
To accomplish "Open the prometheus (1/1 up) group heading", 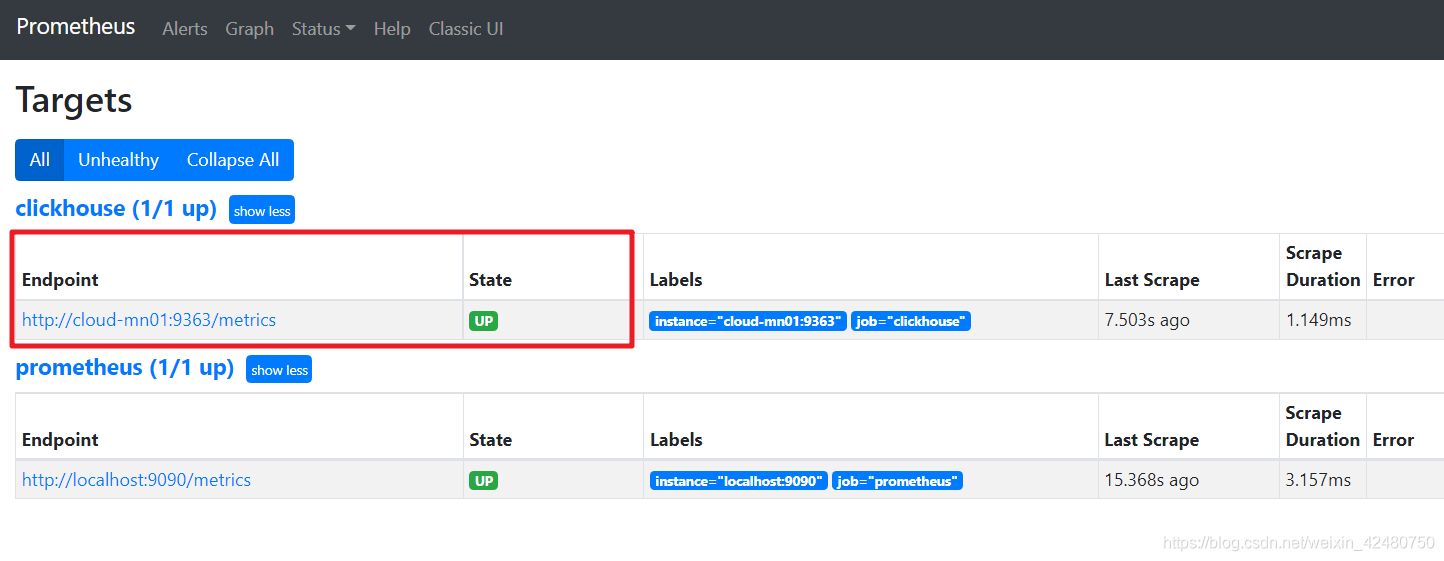I will tap(125, 367).
